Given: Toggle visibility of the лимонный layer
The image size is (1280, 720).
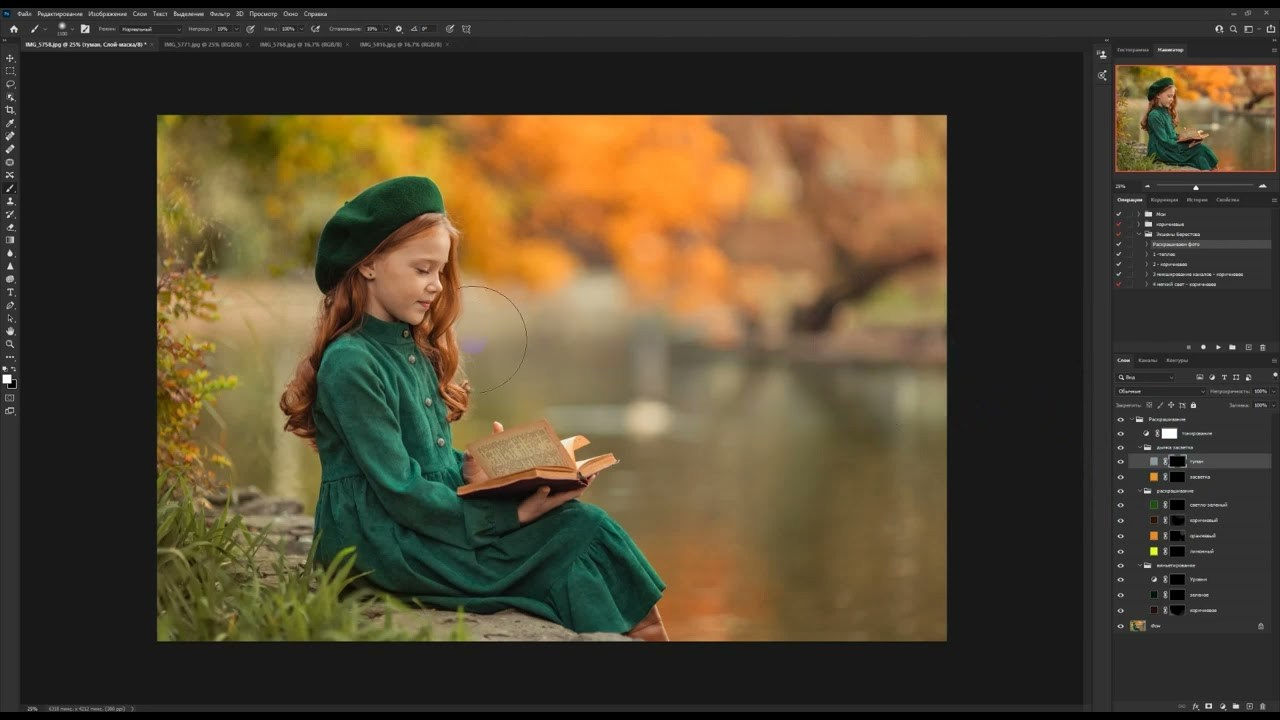Looking at the screenshot, I should (x=1120, y=551).
